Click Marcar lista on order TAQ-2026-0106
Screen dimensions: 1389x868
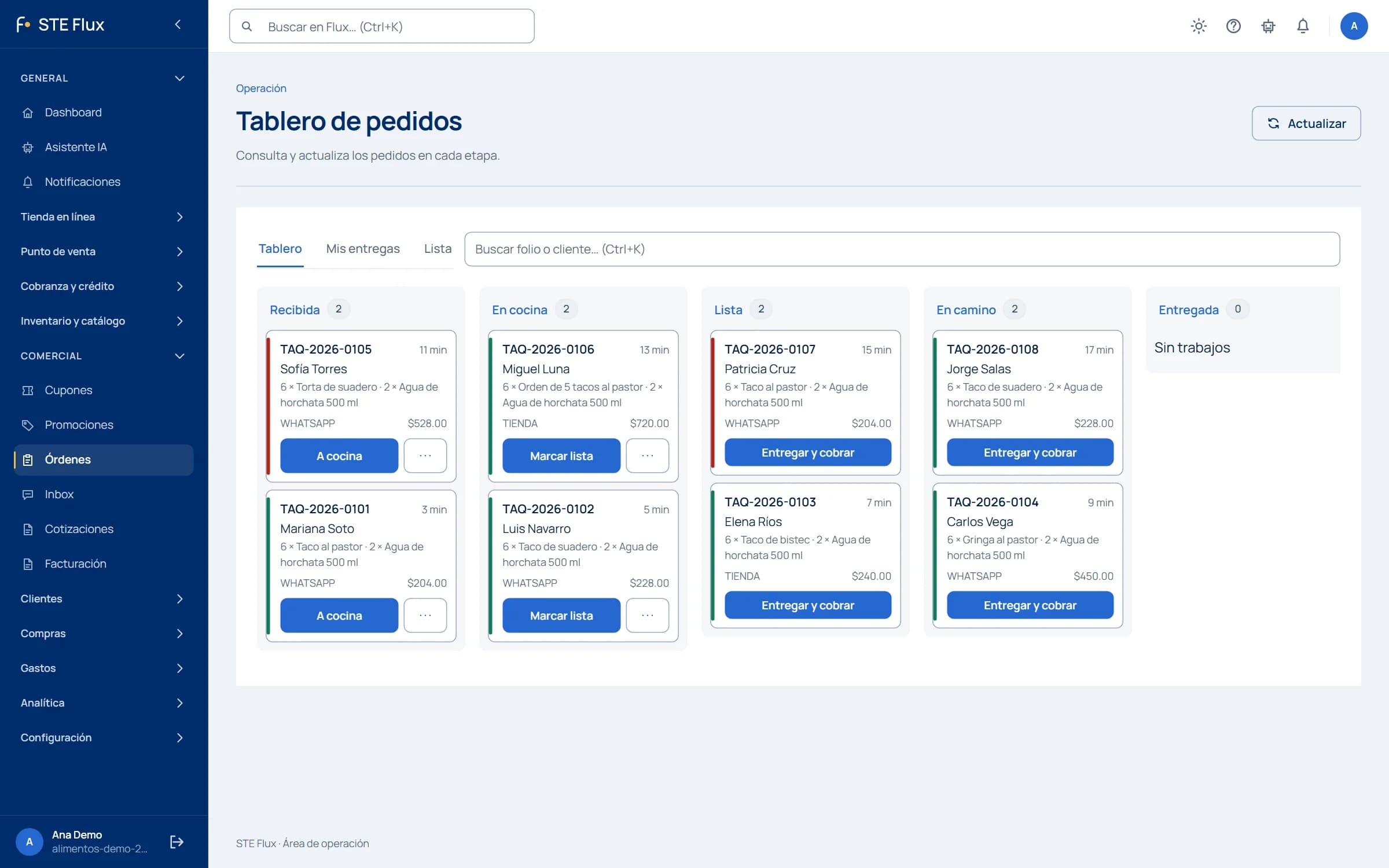tap(561, 456)
